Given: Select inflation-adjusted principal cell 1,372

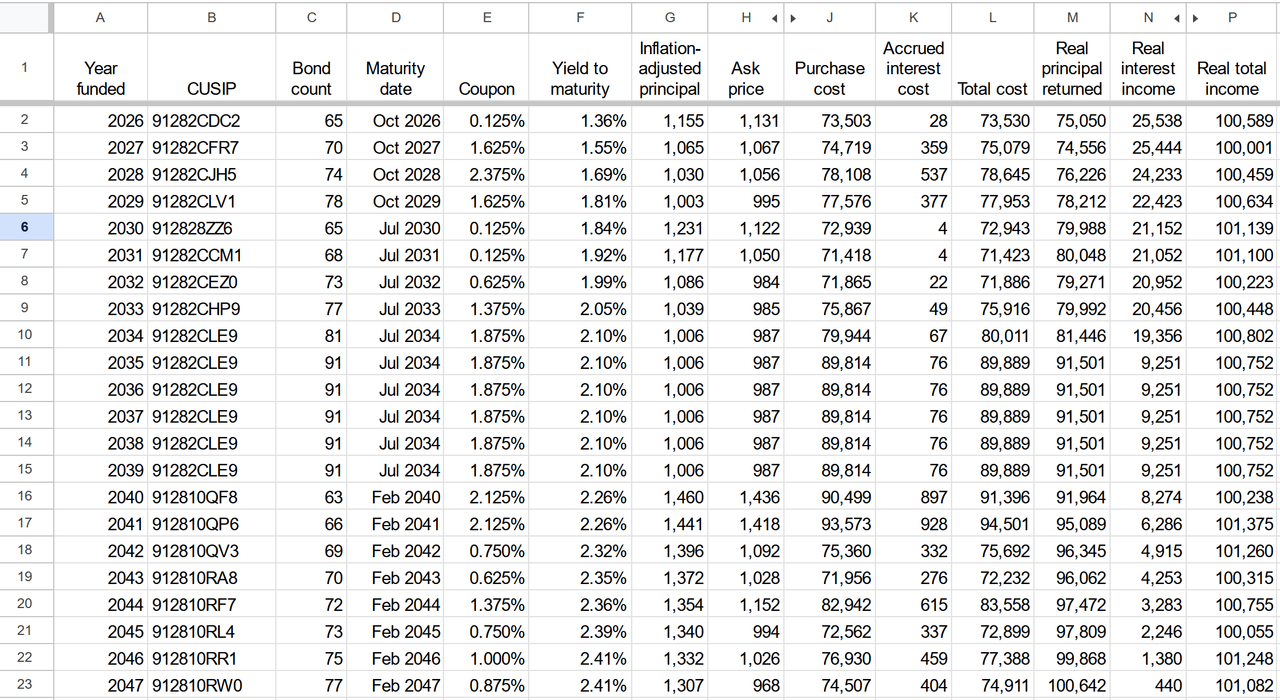Looking at the screenshot, I should click(670, 579).
